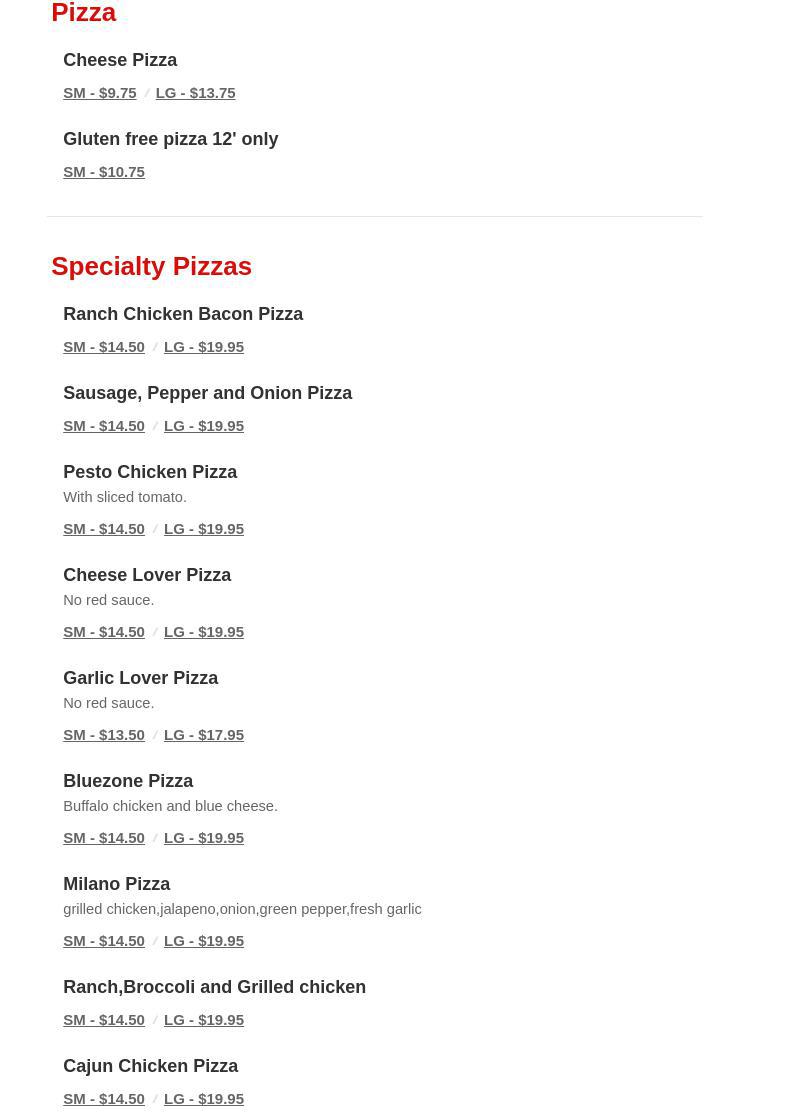The image size is (785, 1118).
Task: Pick large Ranch Chicken Bacon Pizza
Action: pyautogui.click(x=203, y=347)
